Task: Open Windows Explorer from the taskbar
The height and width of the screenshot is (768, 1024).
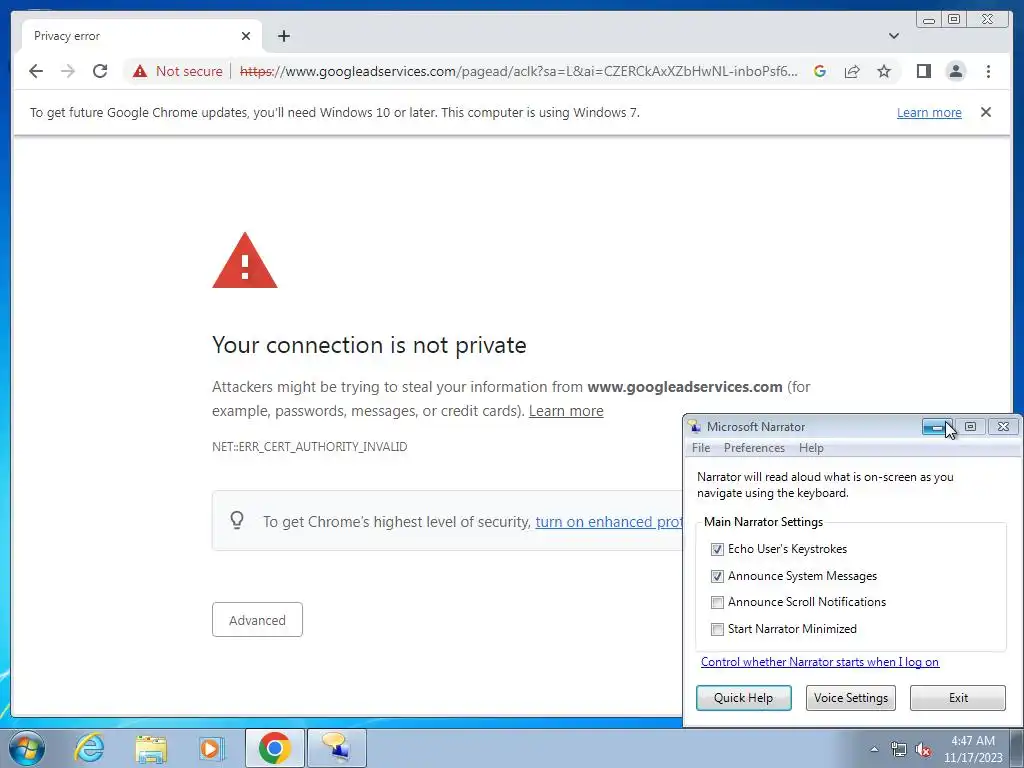Action: [151, 748]
